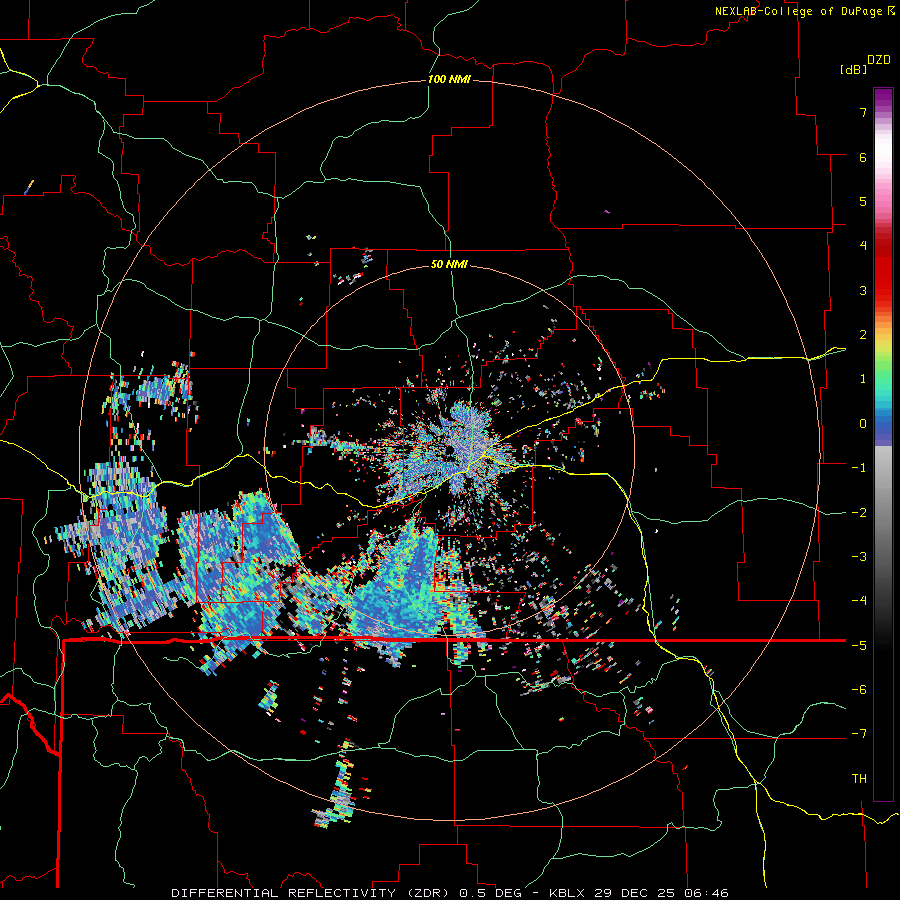
Task: Click the -2 value on color scale
Action: [859, 513]
